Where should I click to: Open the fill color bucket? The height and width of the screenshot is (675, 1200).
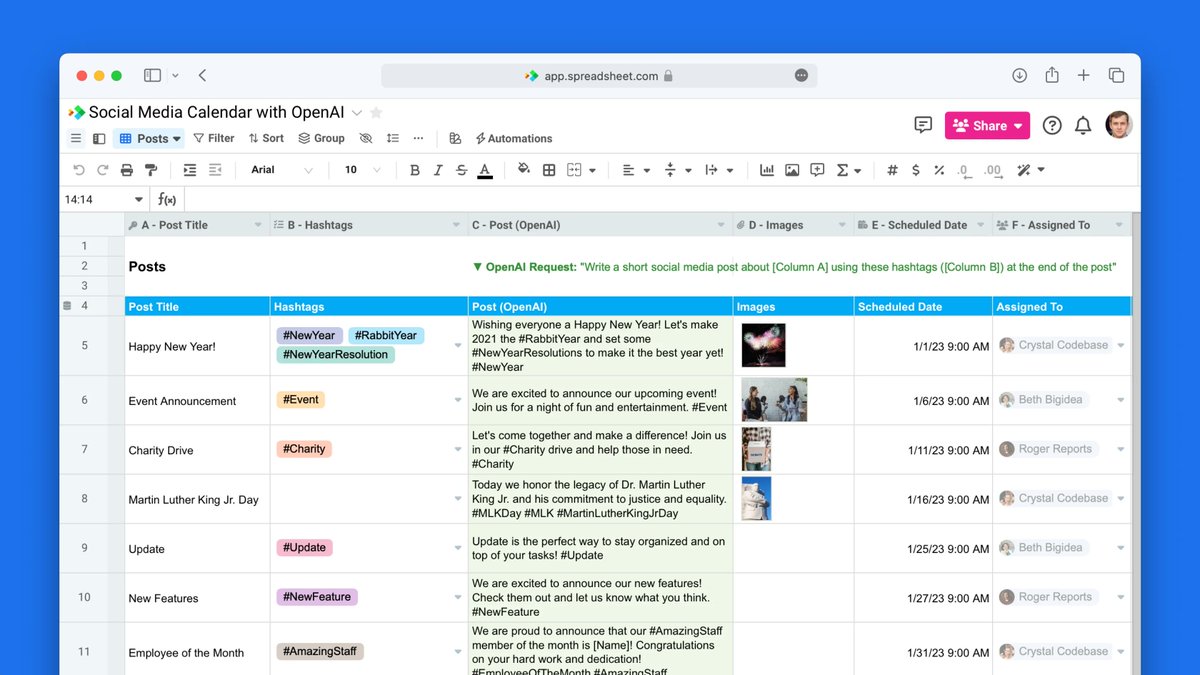point(524,170)
